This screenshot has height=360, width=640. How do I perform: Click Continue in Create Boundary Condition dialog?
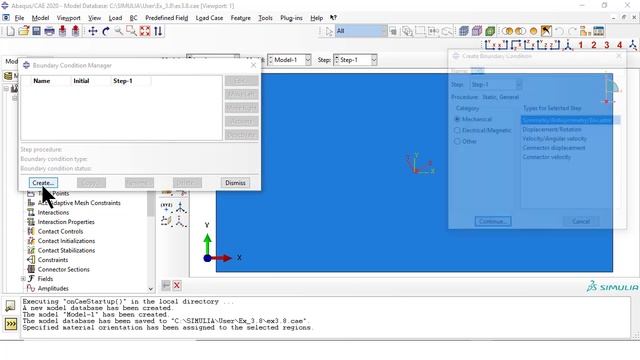click(x=493, y=221)
